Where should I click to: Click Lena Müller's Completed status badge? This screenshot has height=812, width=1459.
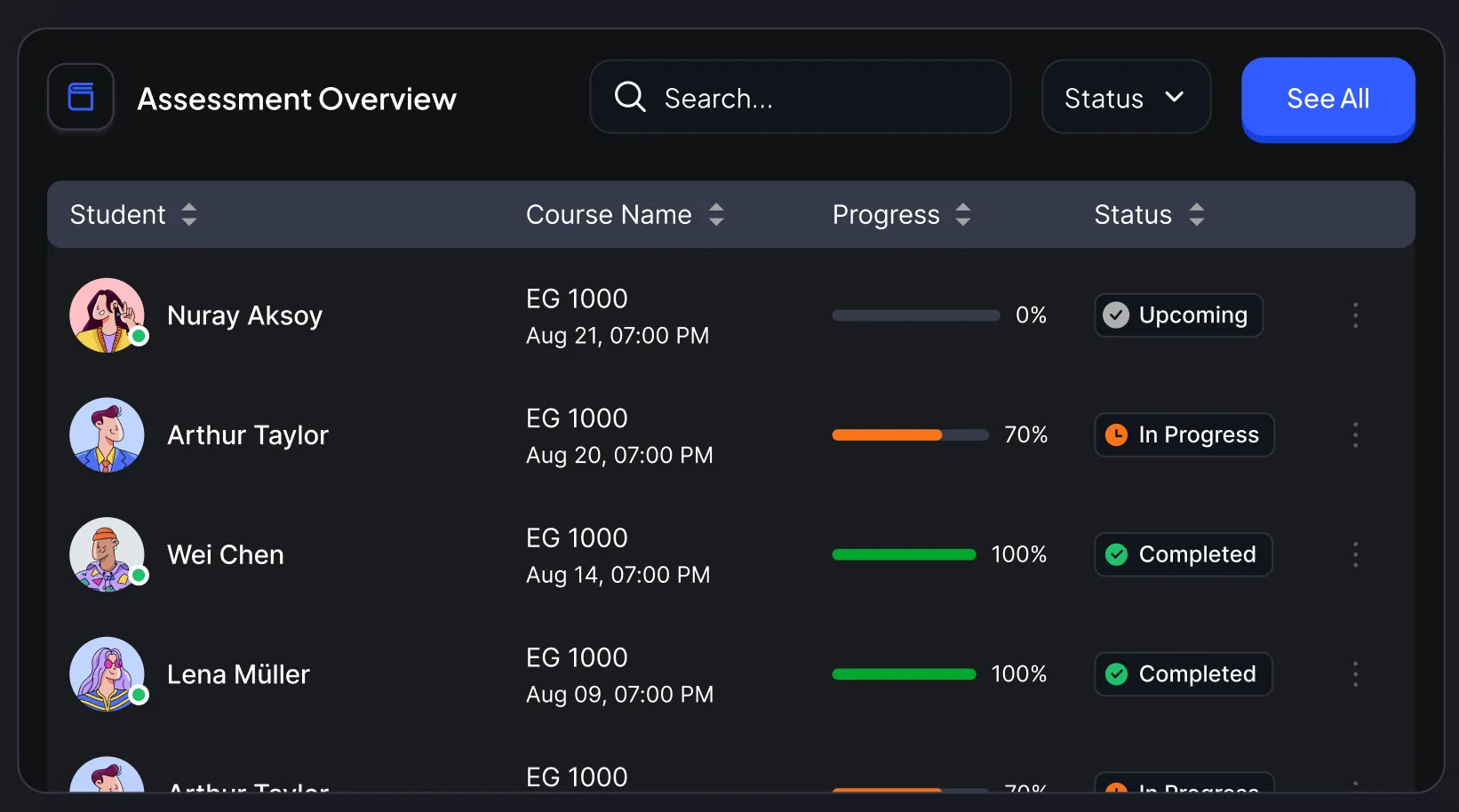click(1184, 674)
